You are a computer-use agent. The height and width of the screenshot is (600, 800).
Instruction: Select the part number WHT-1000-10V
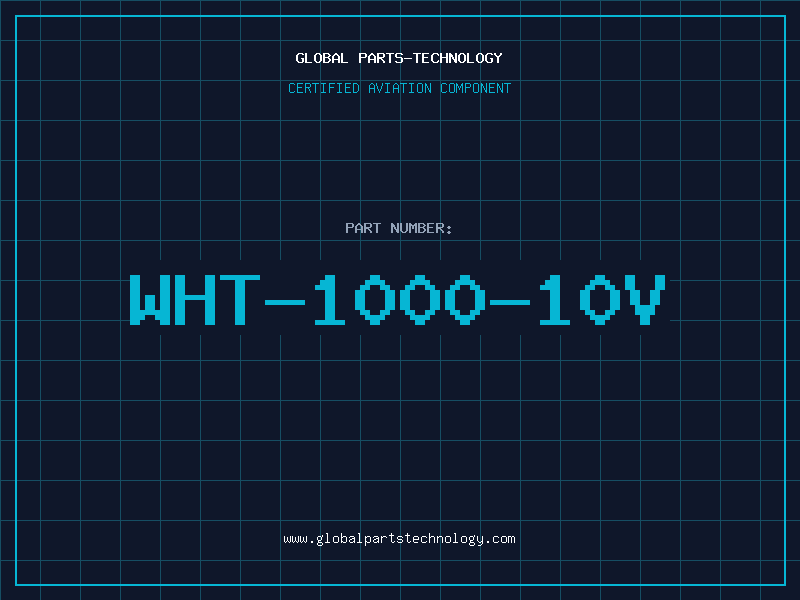coord(398,299)
